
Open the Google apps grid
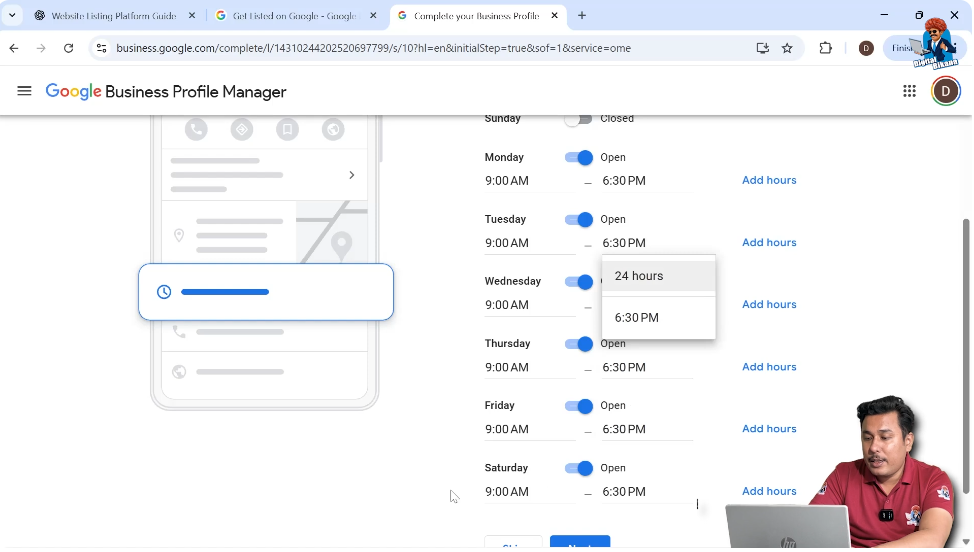tap(909, 91)
